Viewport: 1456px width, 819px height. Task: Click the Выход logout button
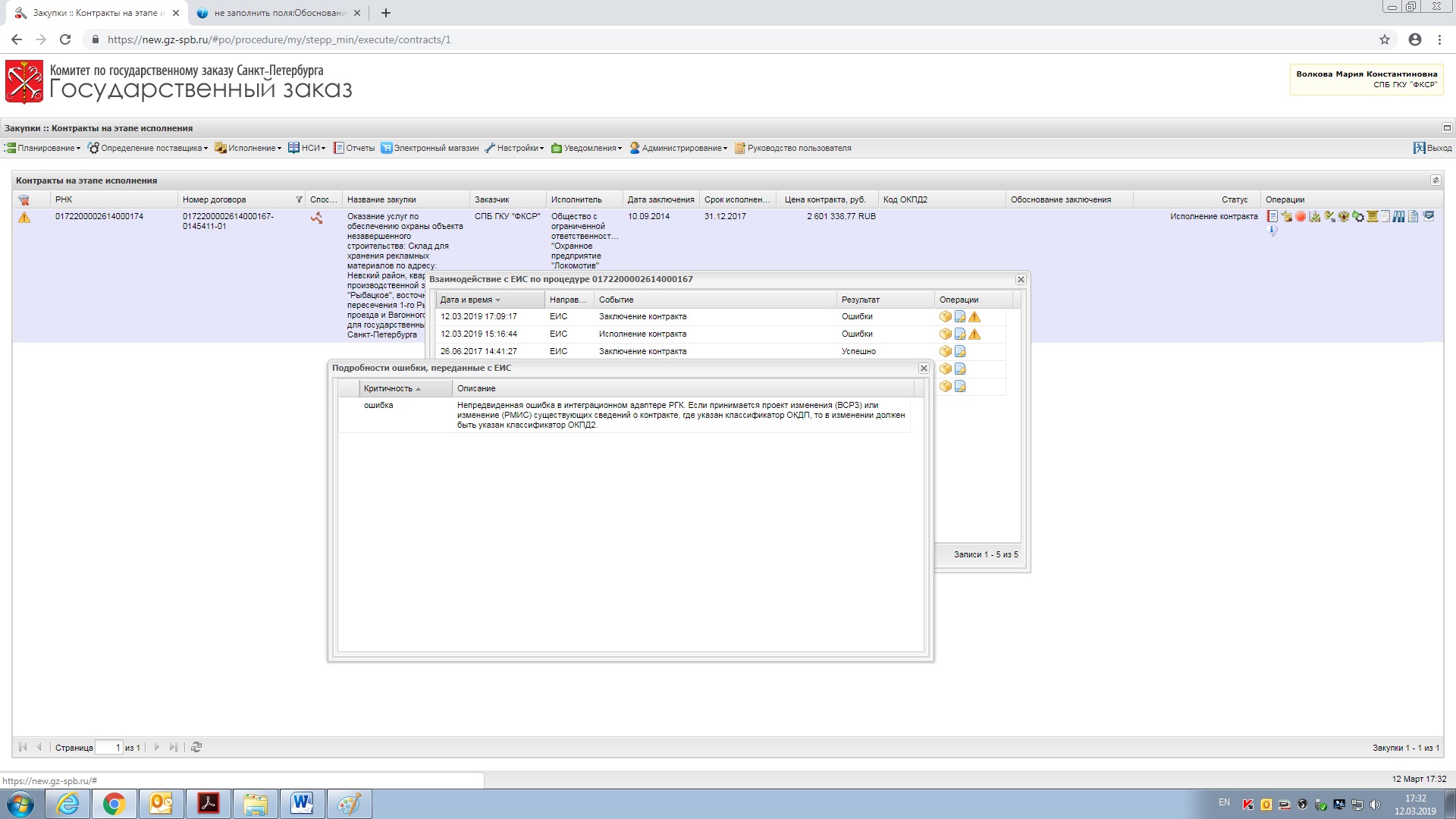pos(1432,148)
